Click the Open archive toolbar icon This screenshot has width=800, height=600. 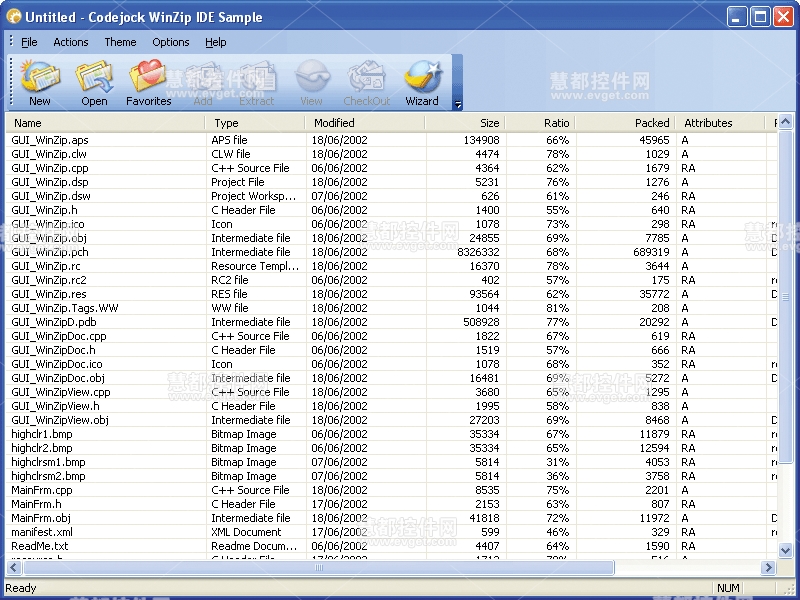(94, 83)
